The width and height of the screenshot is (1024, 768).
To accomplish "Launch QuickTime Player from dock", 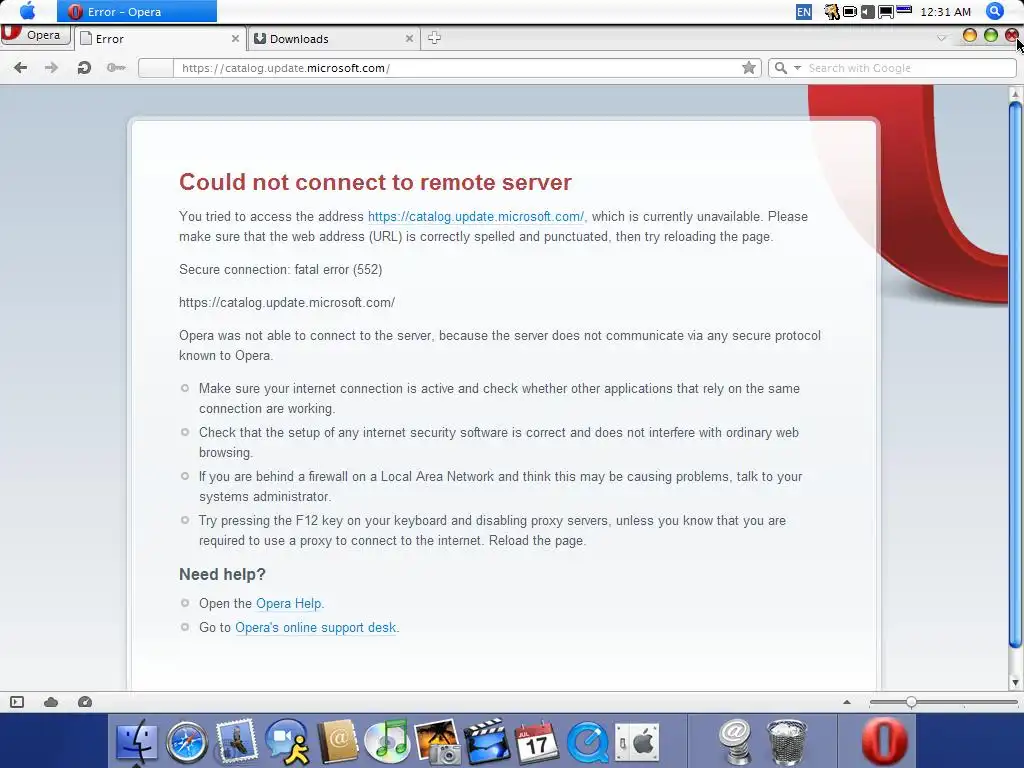I will coord(588,743).
